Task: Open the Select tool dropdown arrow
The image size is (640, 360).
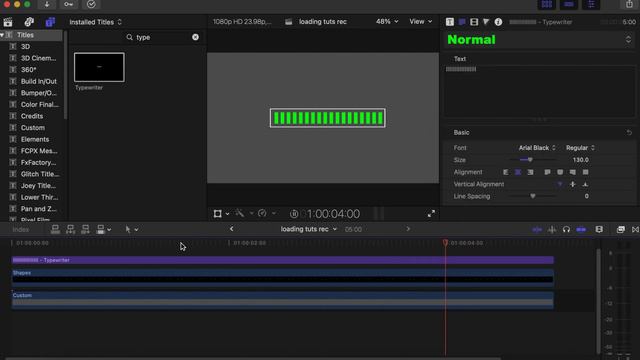Action: pyautogui.click(x=136, y=230)
